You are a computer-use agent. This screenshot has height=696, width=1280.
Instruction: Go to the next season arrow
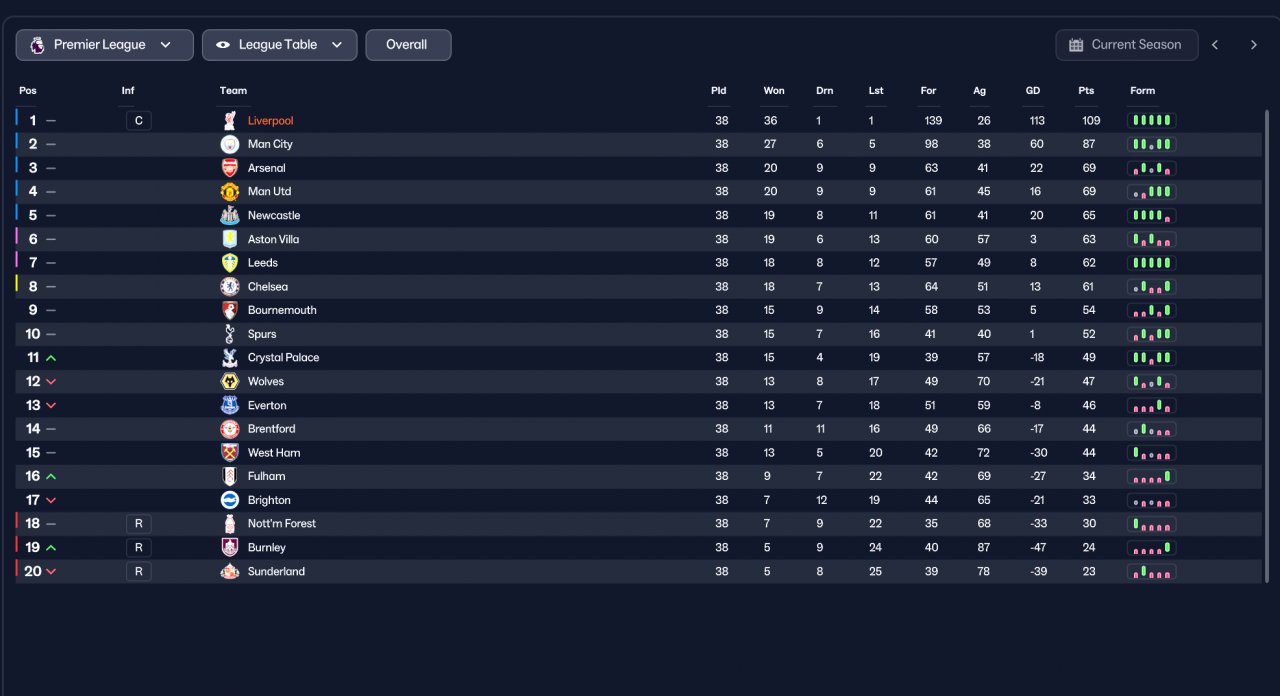1253,45
